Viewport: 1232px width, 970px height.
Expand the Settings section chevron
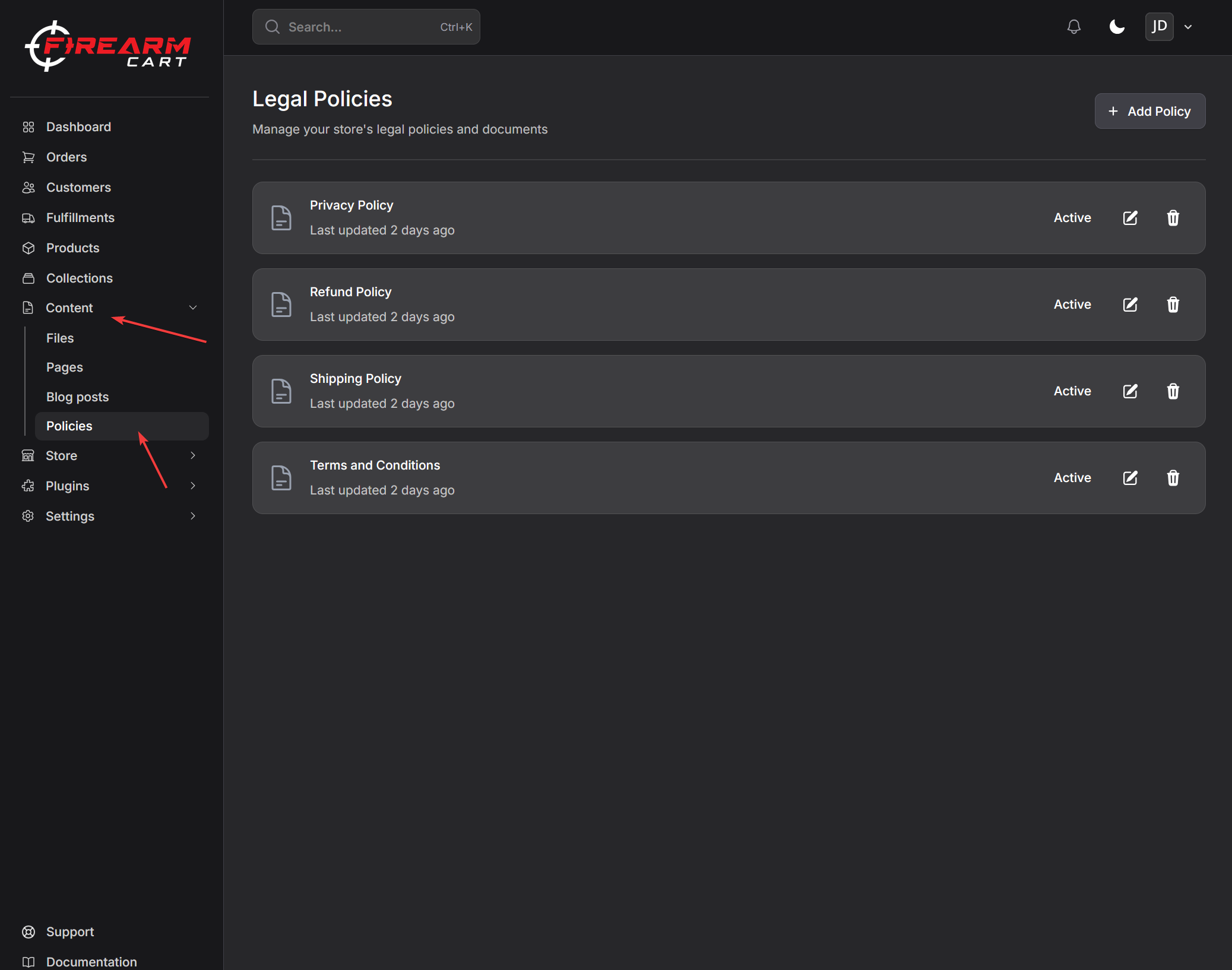coord(193,516)
